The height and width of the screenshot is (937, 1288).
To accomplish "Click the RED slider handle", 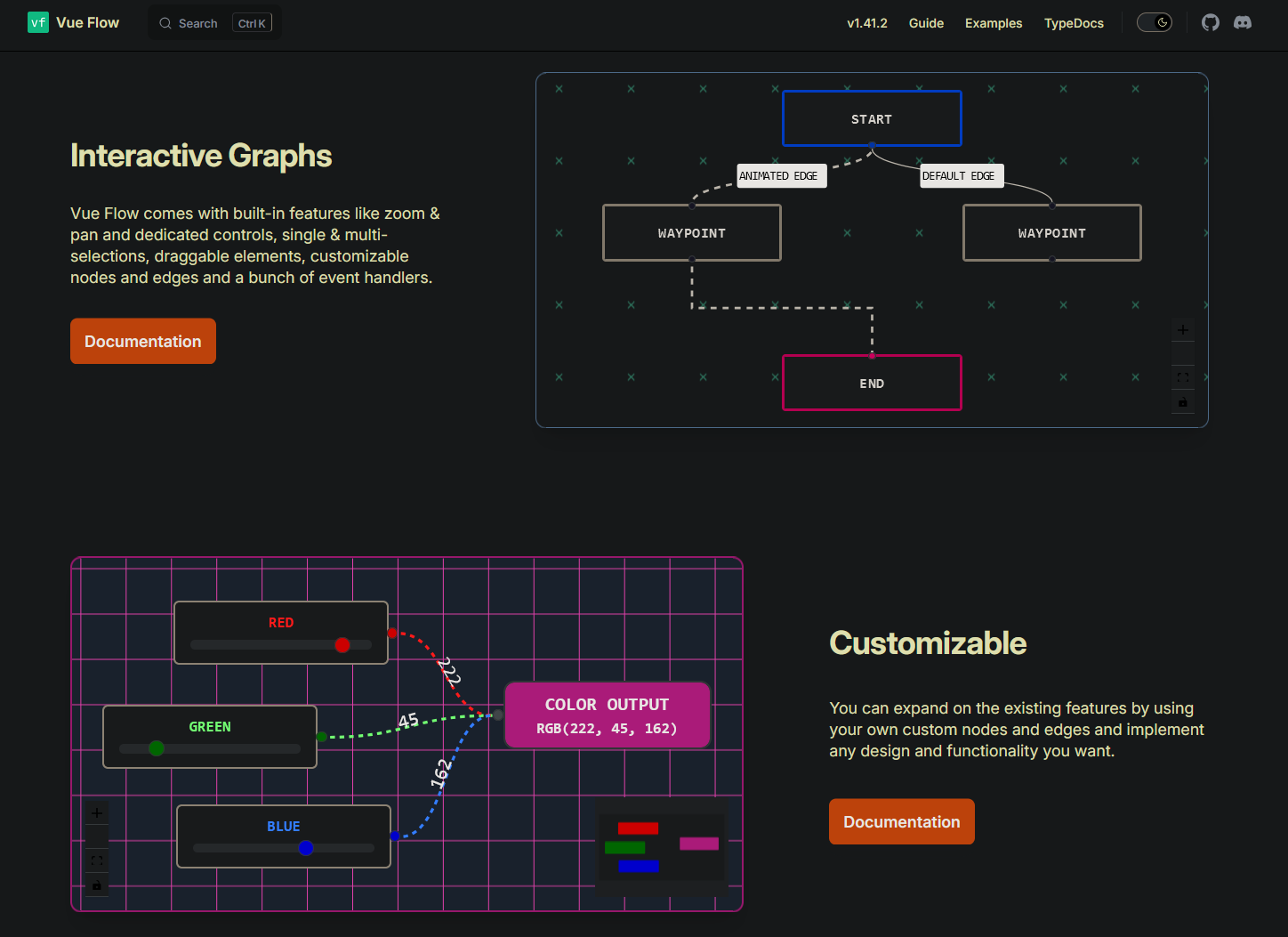I will tap(342, 645).
